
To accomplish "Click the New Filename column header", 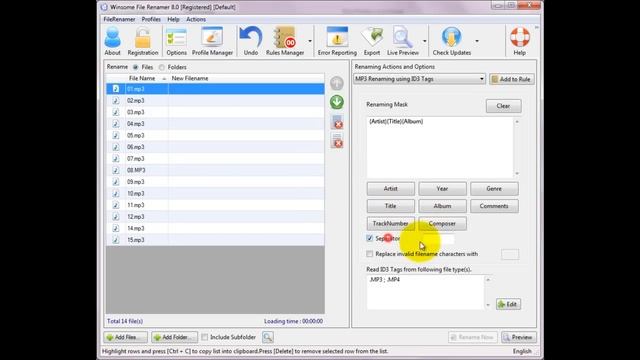I will pyautogui.click(x=246, y=78).
